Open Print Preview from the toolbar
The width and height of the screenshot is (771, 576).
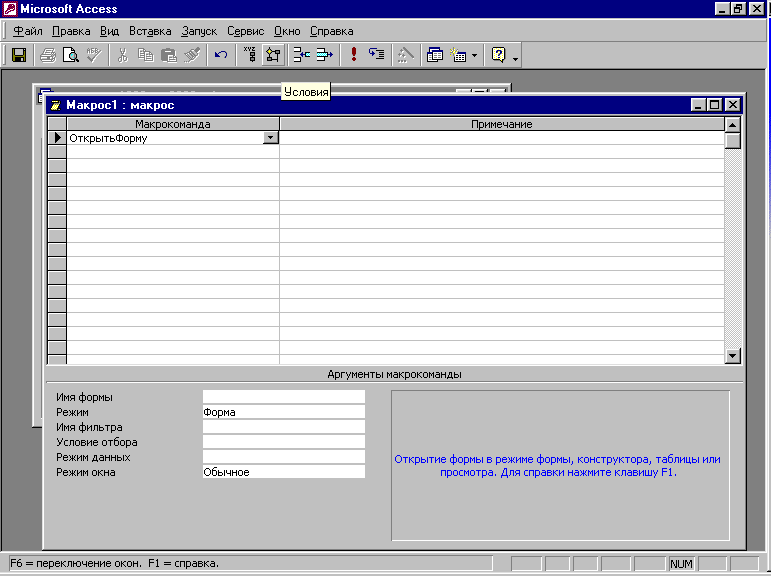[x=71, y=55]
